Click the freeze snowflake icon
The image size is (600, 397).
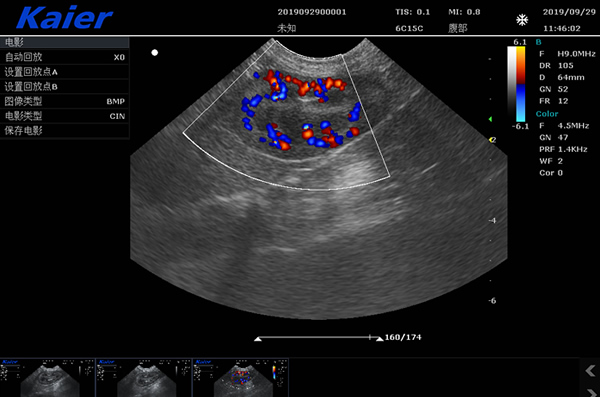(x=522, y=20)
